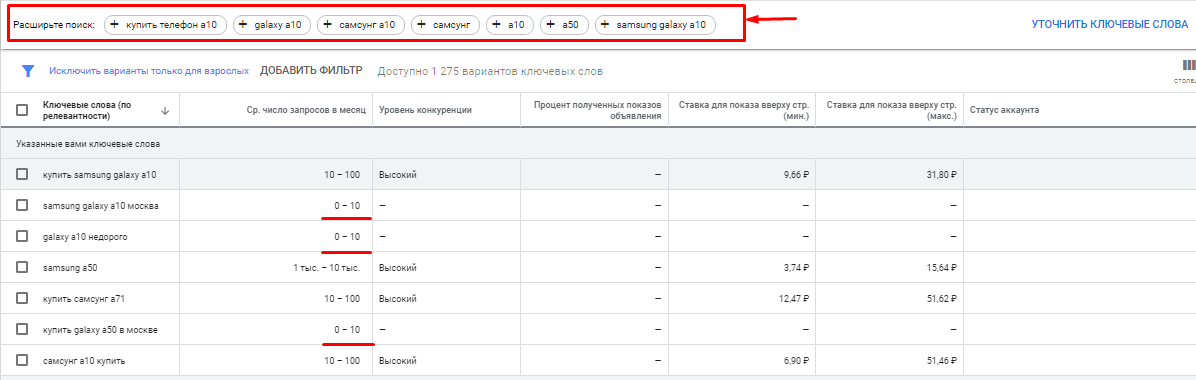Click the '1 тыс. – 10 тыс.' search volume cell
Screen dimensions: 1196x380
pyautogui.click(x=326, y=268)
